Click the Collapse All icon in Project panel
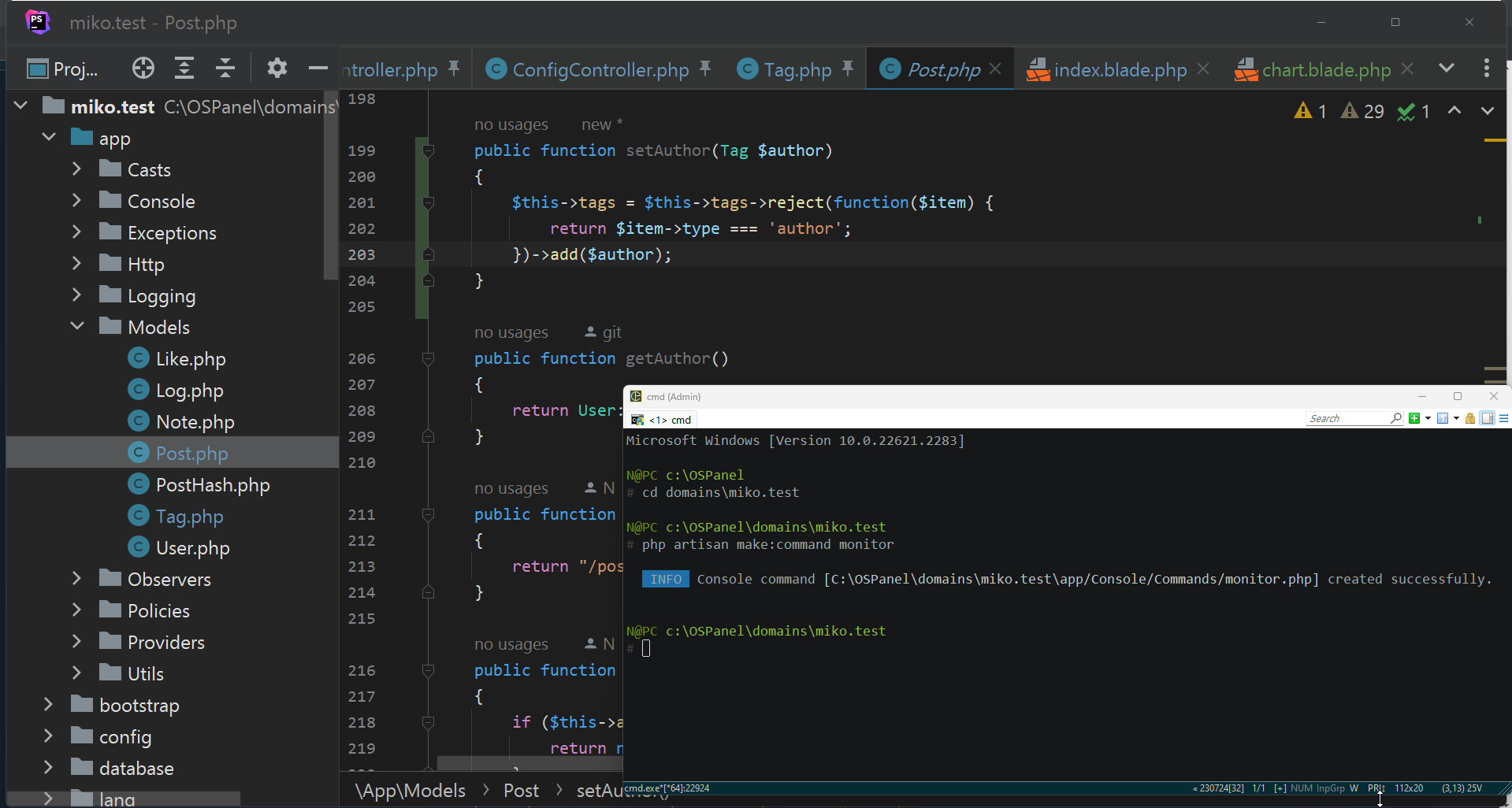1512x808 pixels. 225,69
